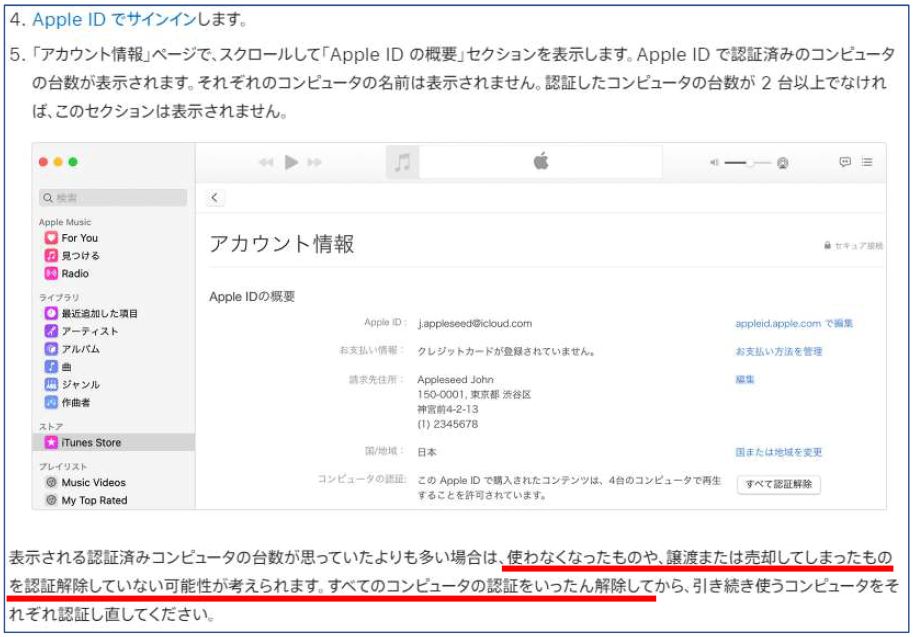
Task: Click the Appleseed John name text
Action: 455,379
